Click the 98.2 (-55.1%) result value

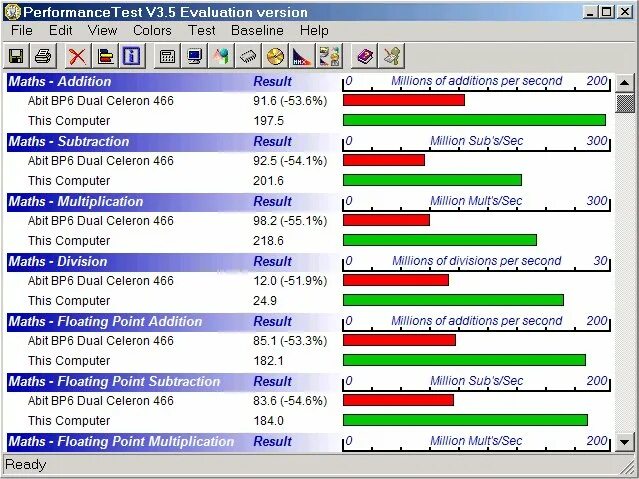[x=290, y=221]
